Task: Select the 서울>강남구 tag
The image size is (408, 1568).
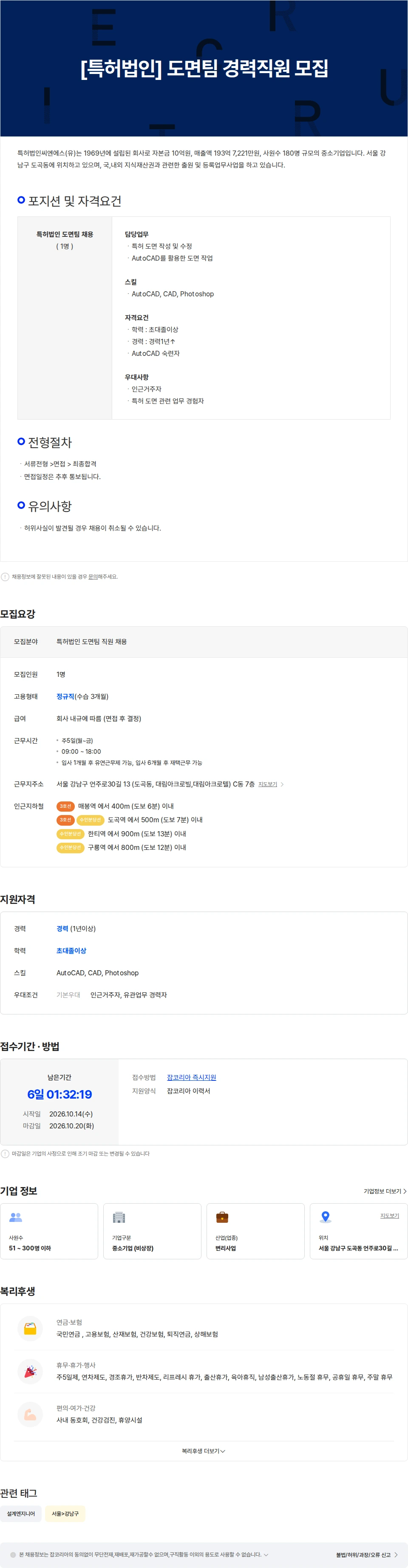Action: (65, 1514)
